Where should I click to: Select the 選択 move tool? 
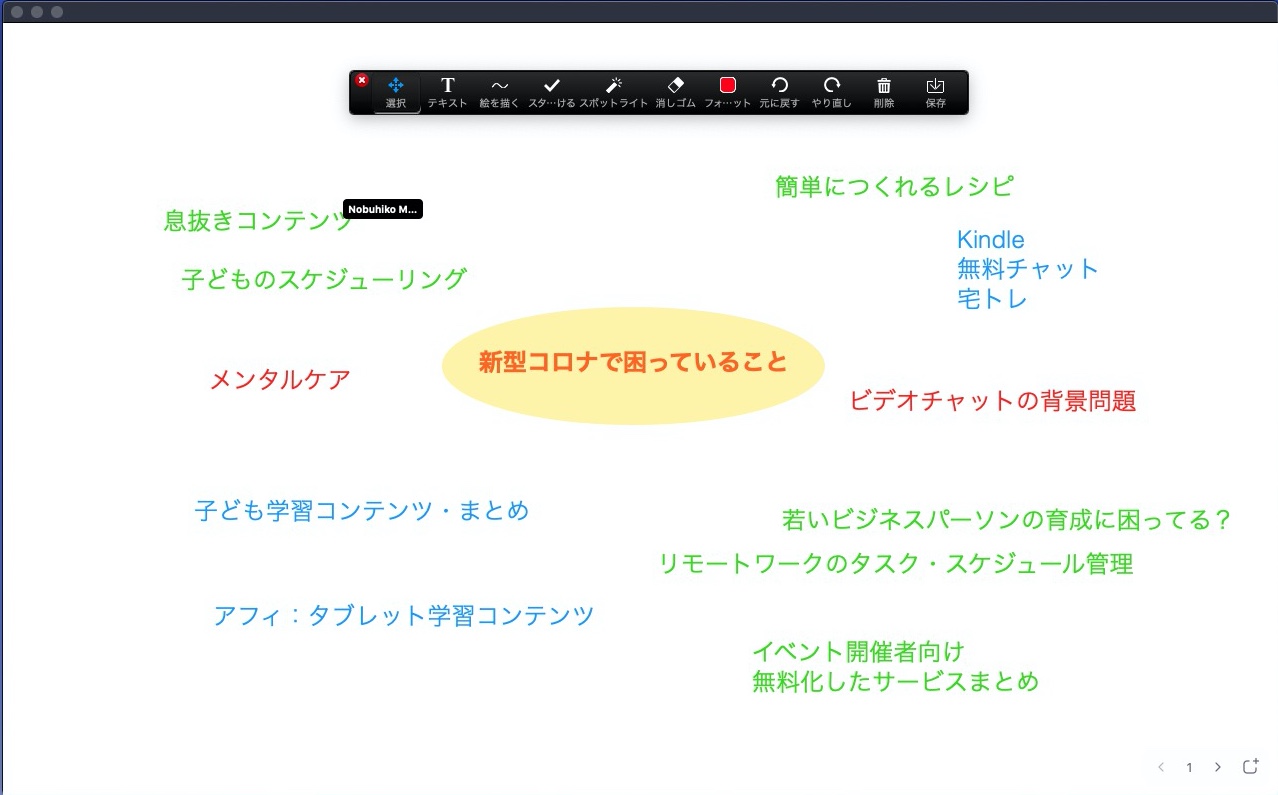tap(396, 92)
